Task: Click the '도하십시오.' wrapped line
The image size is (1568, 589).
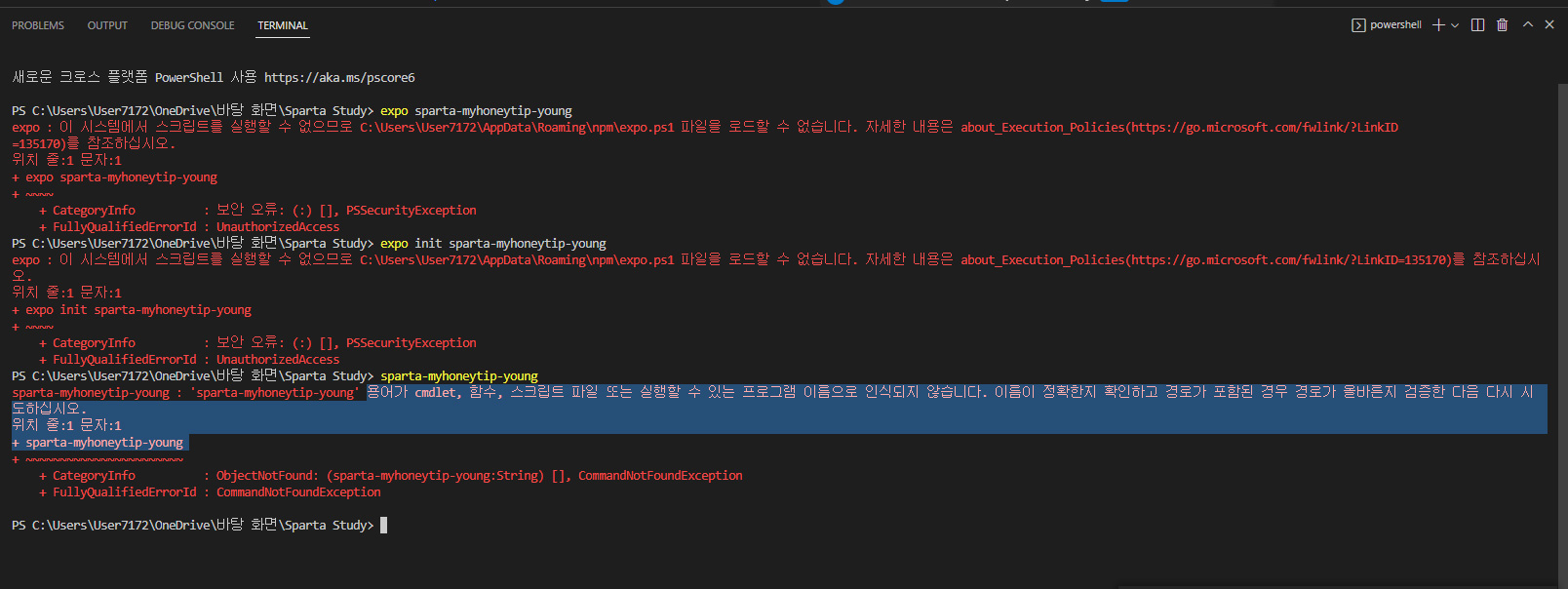Action: point(49,409)
